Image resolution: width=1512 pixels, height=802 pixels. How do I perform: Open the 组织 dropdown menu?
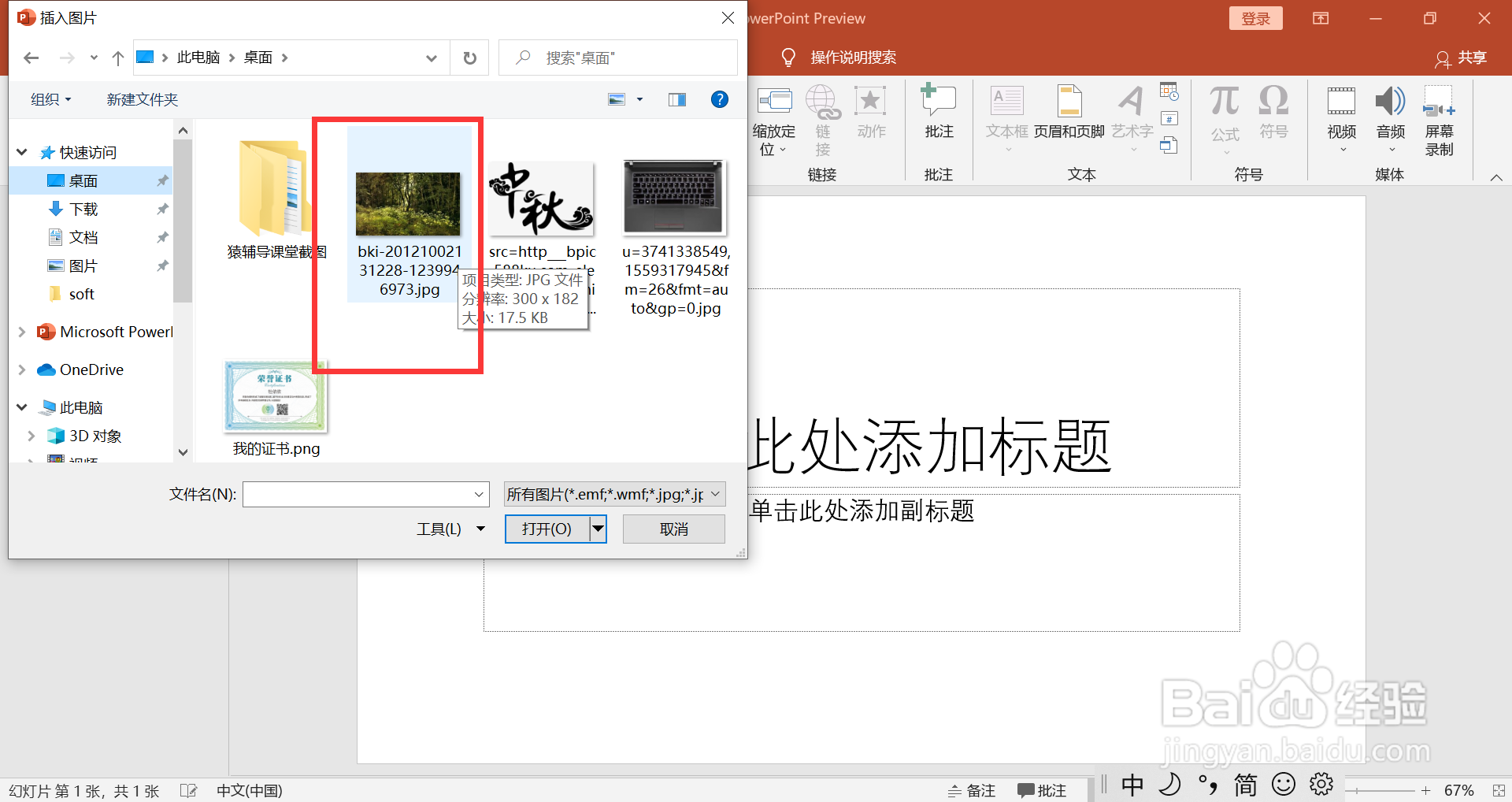pyautogui.click(x=51, y=99)
